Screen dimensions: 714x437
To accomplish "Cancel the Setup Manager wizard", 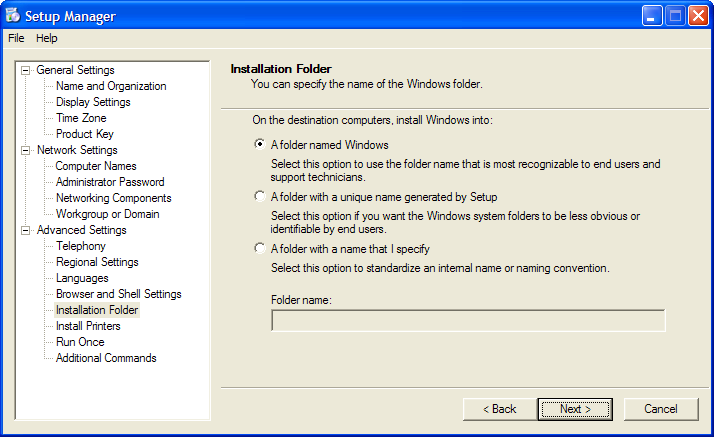I will tap(661, 409).
